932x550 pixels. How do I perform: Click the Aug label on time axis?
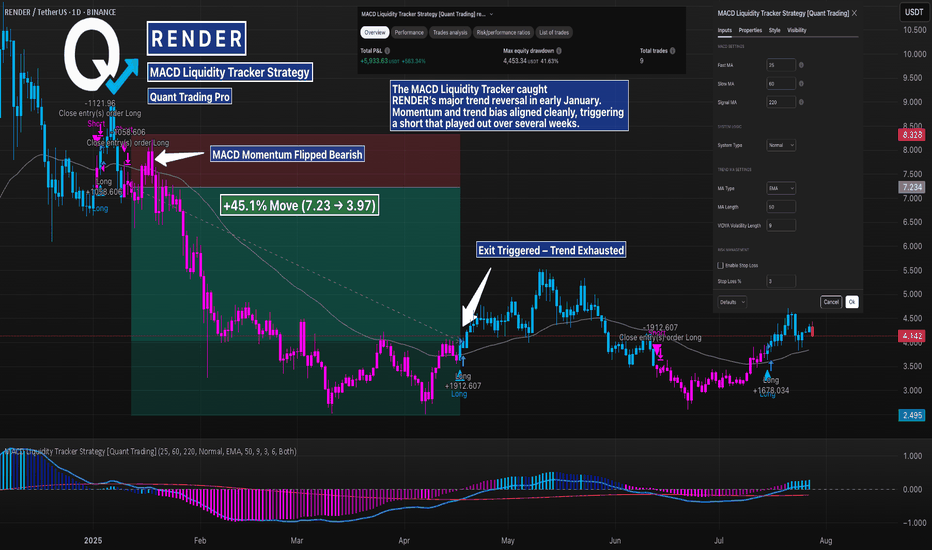[x=826, y=540]
